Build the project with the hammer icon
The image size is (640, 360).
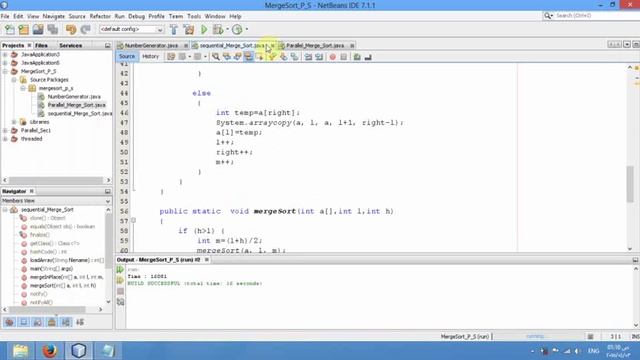(x=174, y=29)
